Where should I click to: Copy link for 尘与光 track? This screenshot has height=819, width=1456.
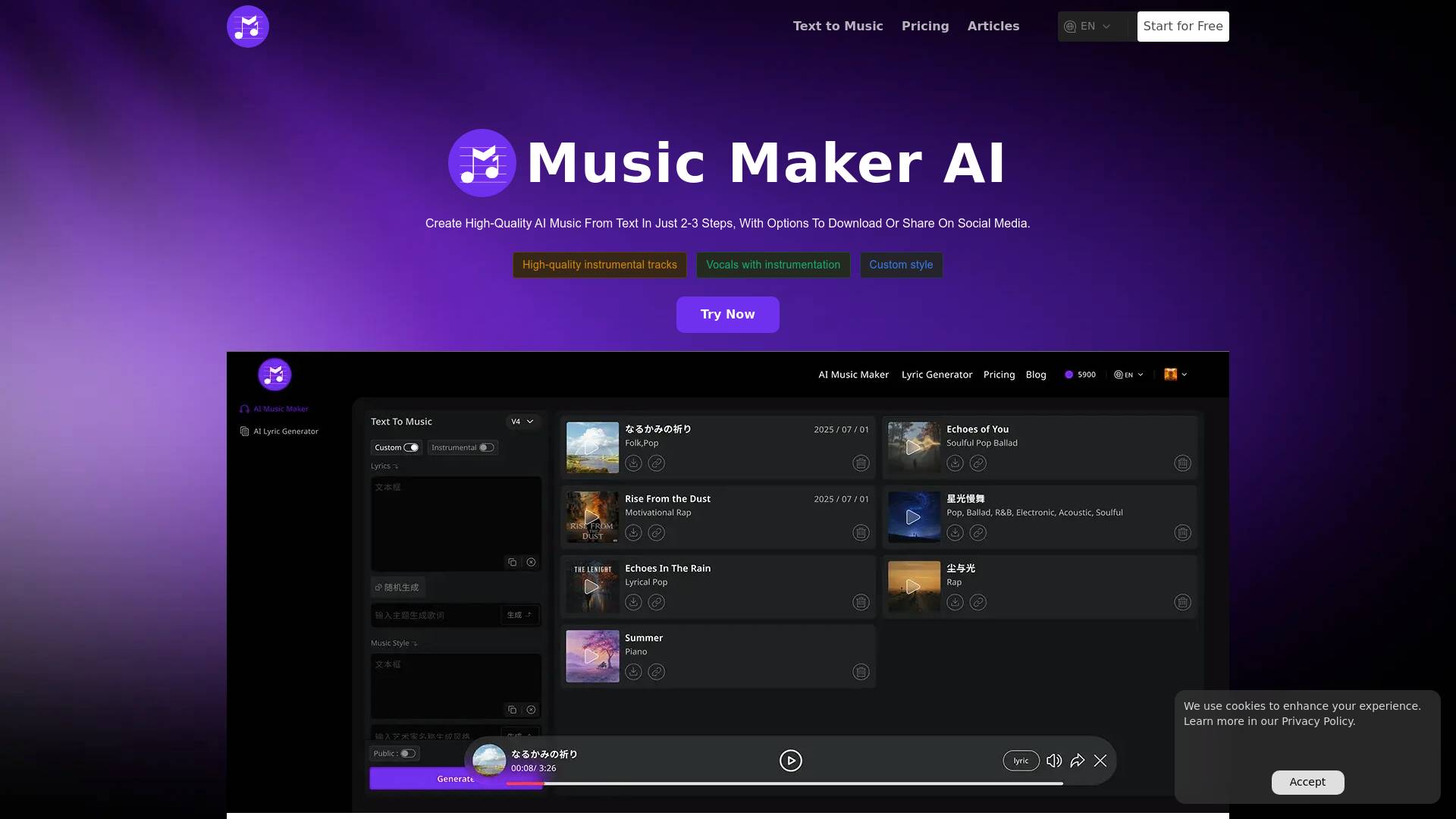(978, 602)
